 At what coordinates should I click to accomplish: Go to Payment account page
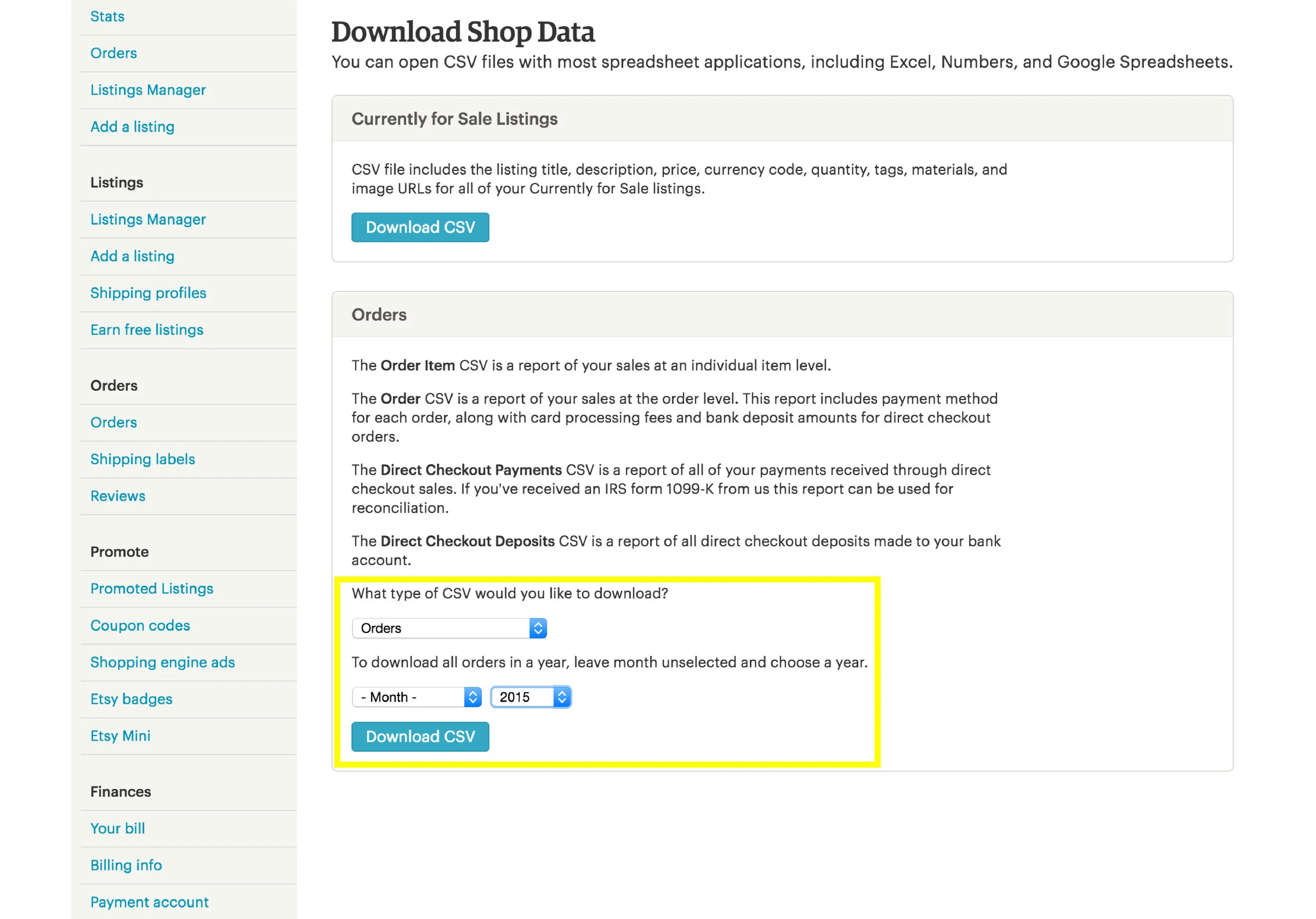(x=149, y=902)
